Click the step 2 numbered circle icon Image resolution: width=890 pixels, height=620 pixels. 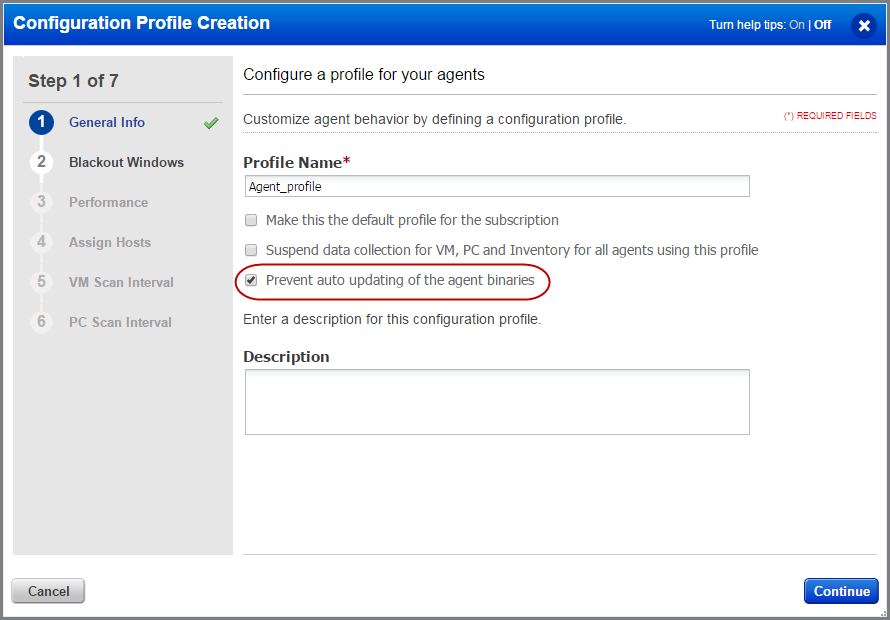click(x=41, y=162)
